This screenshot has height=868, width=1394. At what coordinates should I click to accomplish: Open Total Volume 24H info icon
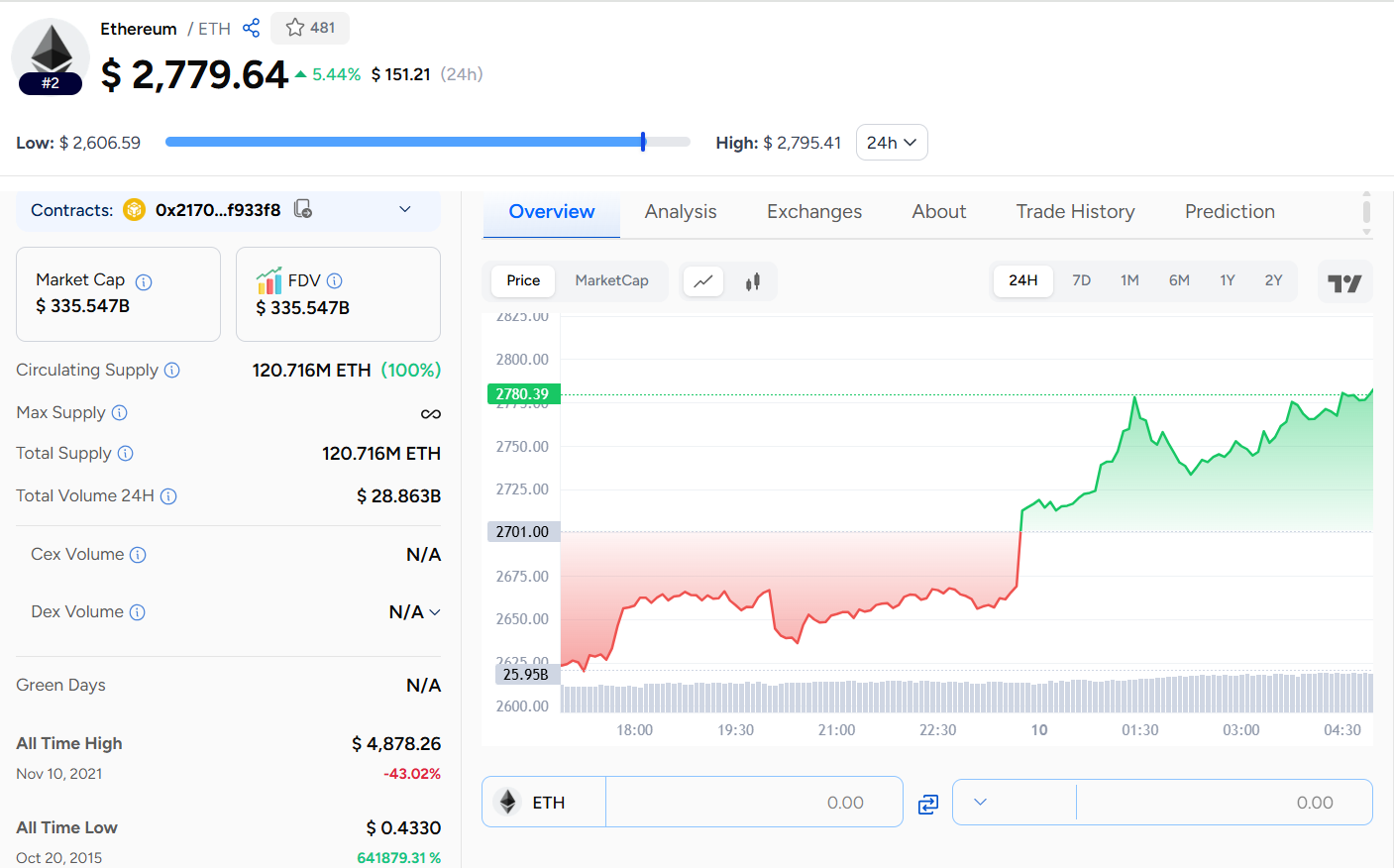[x=168, y=495]
